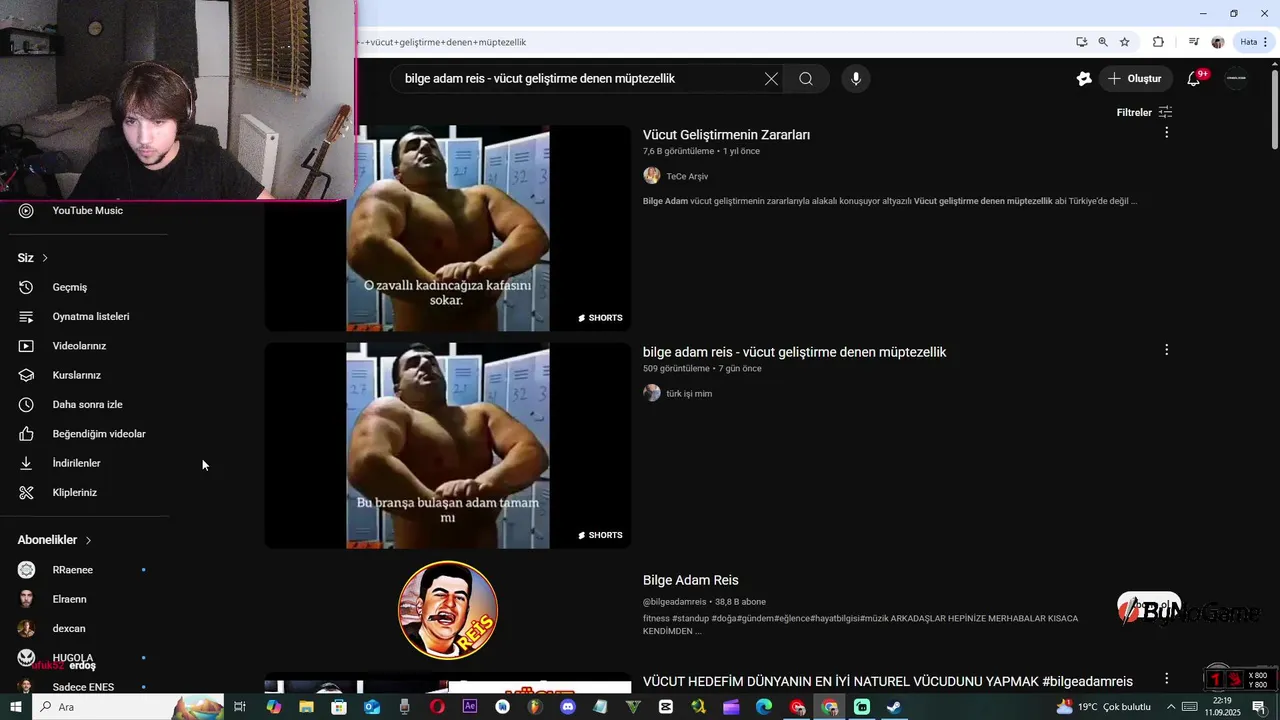The image size is (1280, 720).
Task: Click the Hata browser menu button
Action: tap(1254, 42)
